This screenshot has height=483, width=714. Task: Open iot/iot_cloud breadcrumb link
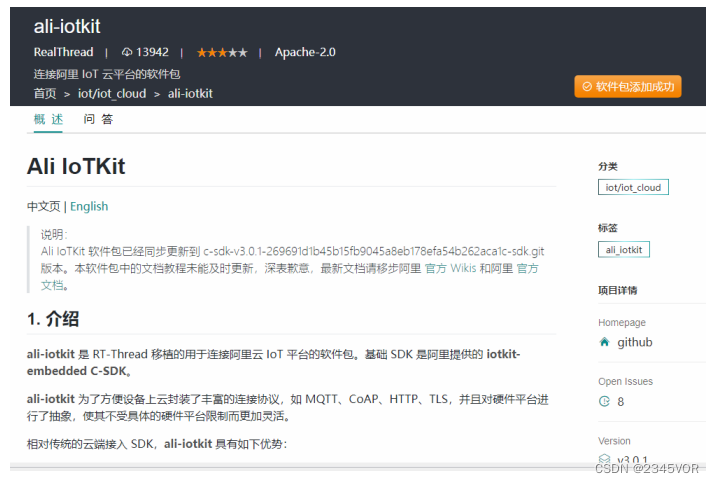(112, 94)
